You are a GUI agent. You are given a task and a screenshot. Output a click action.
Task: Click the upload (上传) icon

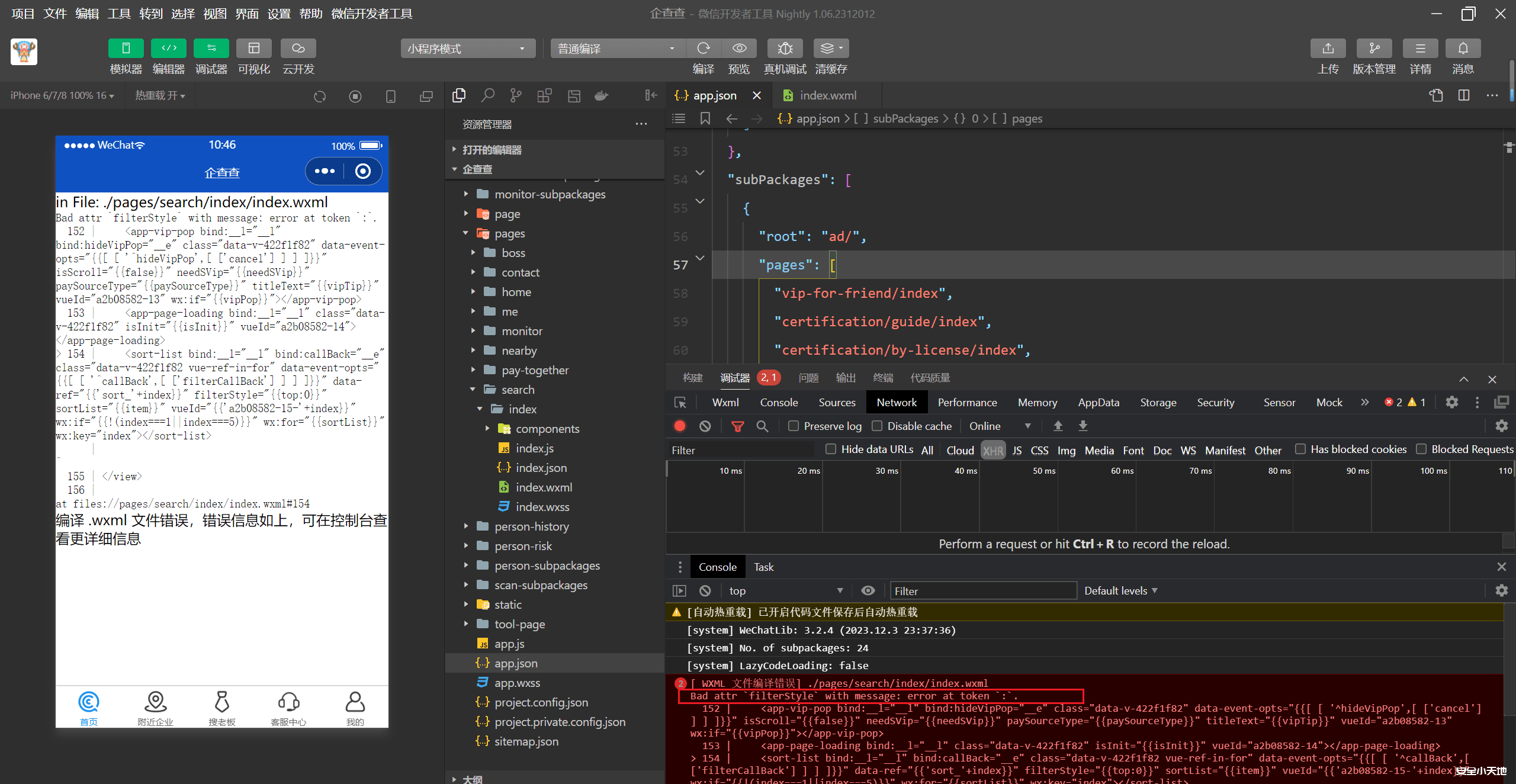(x=1328, y=49)
